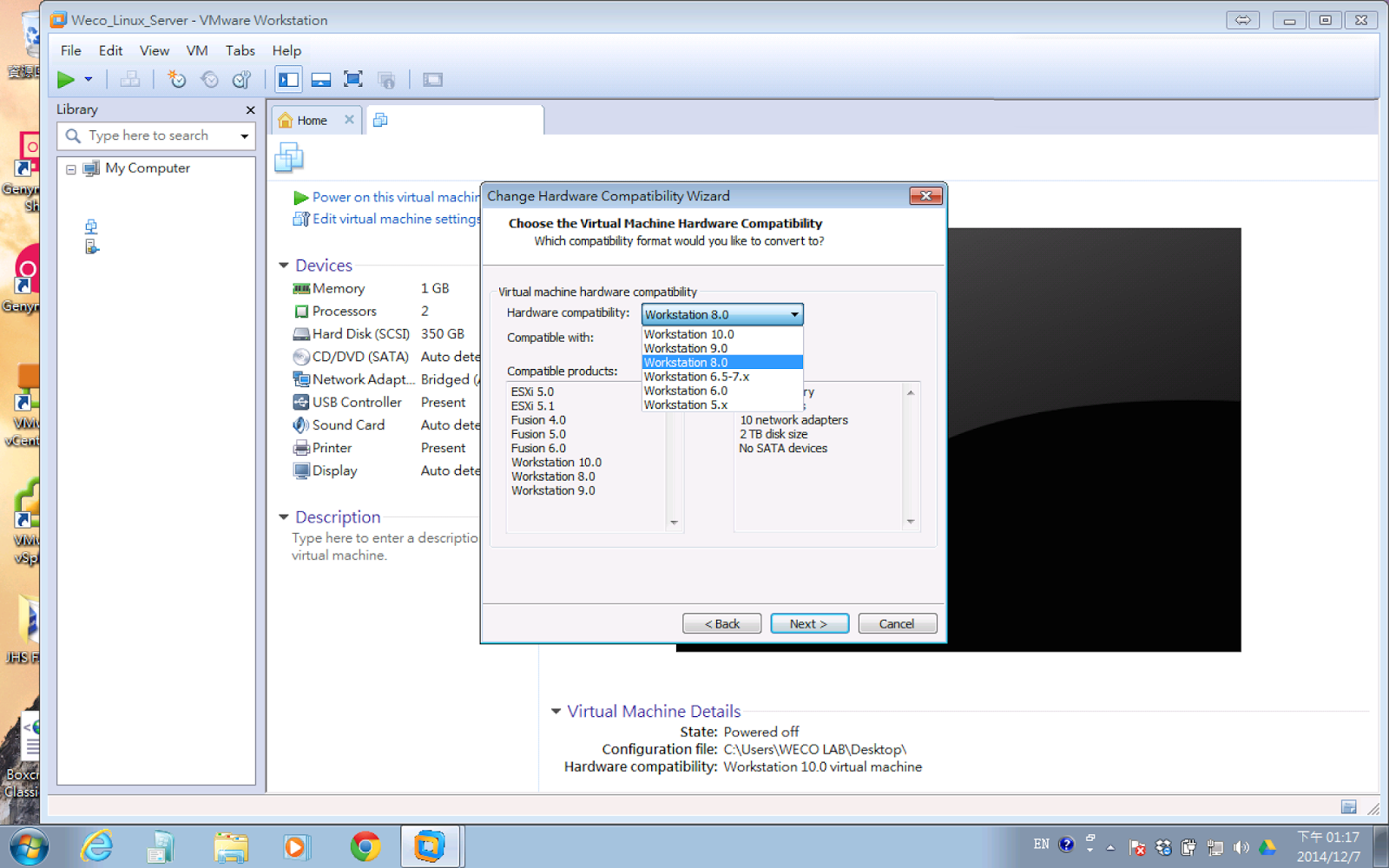The height and width of the screenshot is (868, 1389).
Task: Select the Memory device row
Action: click(385, 288)
